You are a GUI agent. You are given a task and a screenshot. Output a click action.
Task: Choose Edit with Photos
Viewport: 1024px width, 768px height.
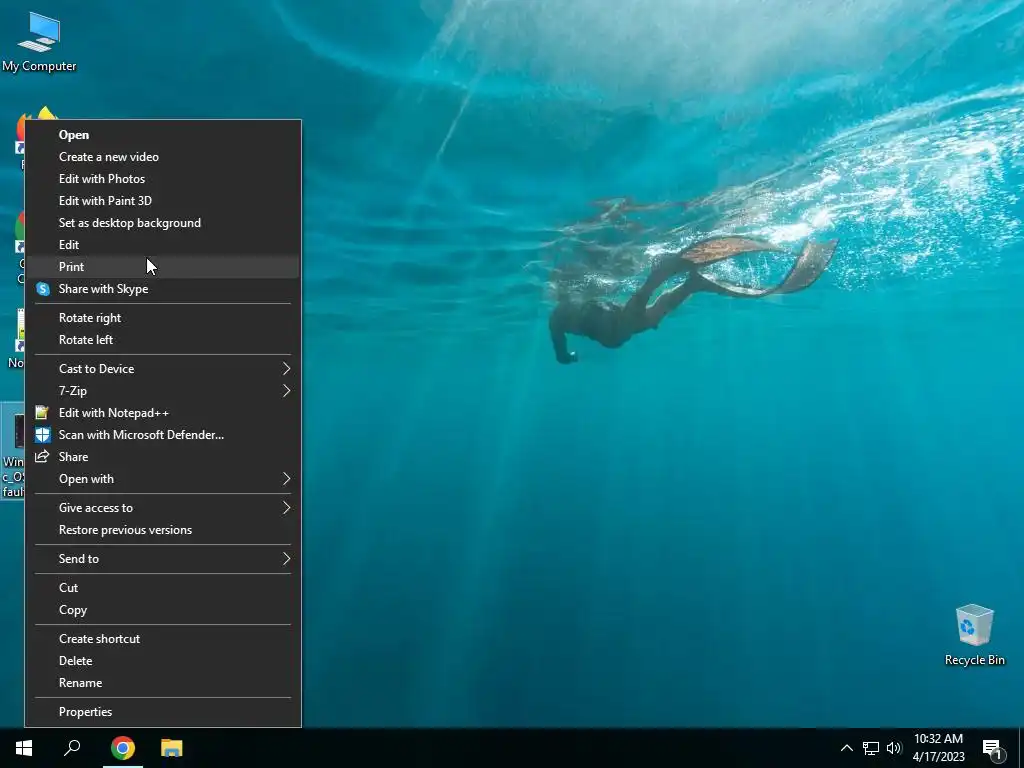(x=163, y=179)
